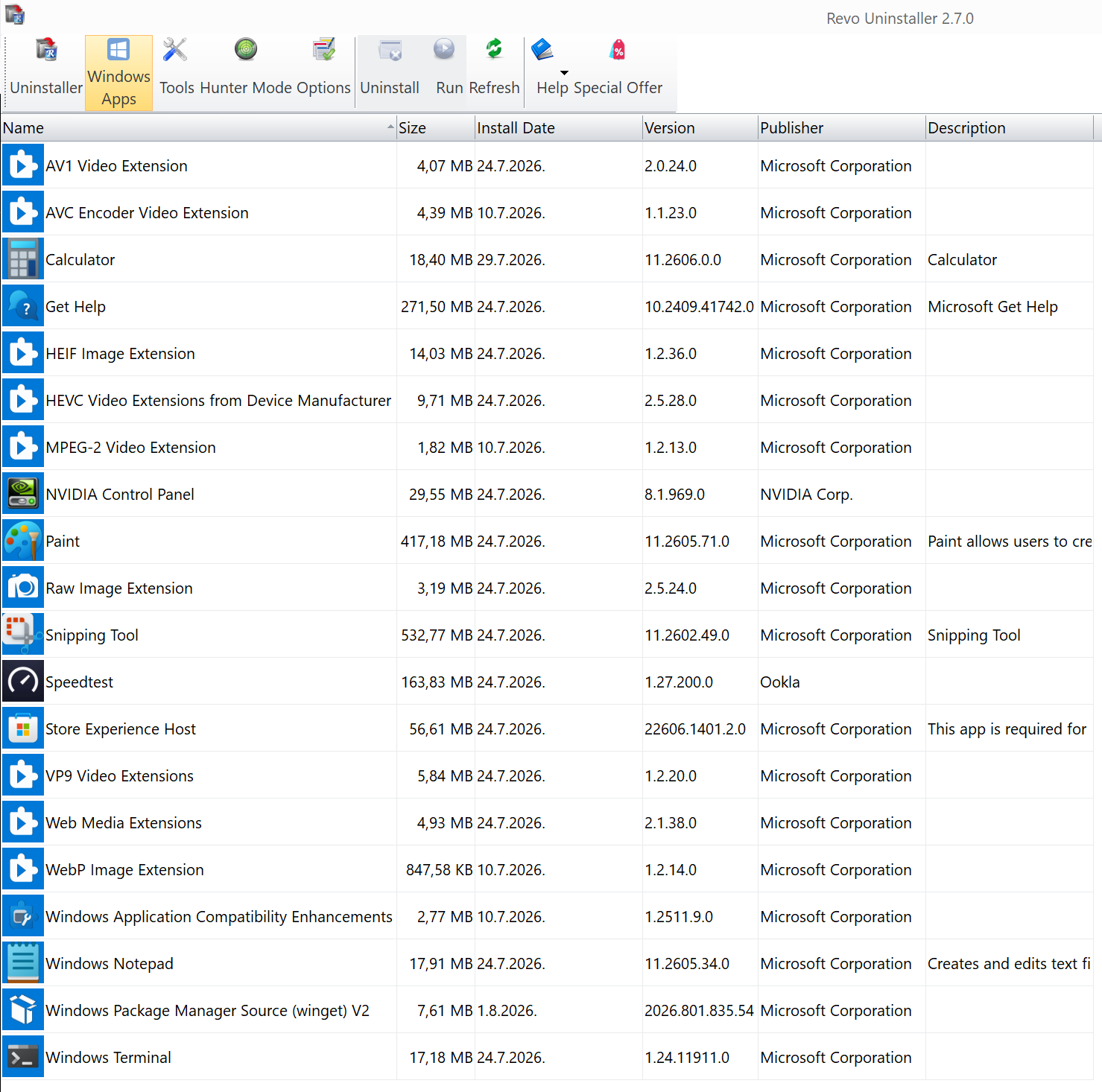Open the Options dialog
The width and height of the screenshot is (1102, 1092).
[x=323, y=72]
